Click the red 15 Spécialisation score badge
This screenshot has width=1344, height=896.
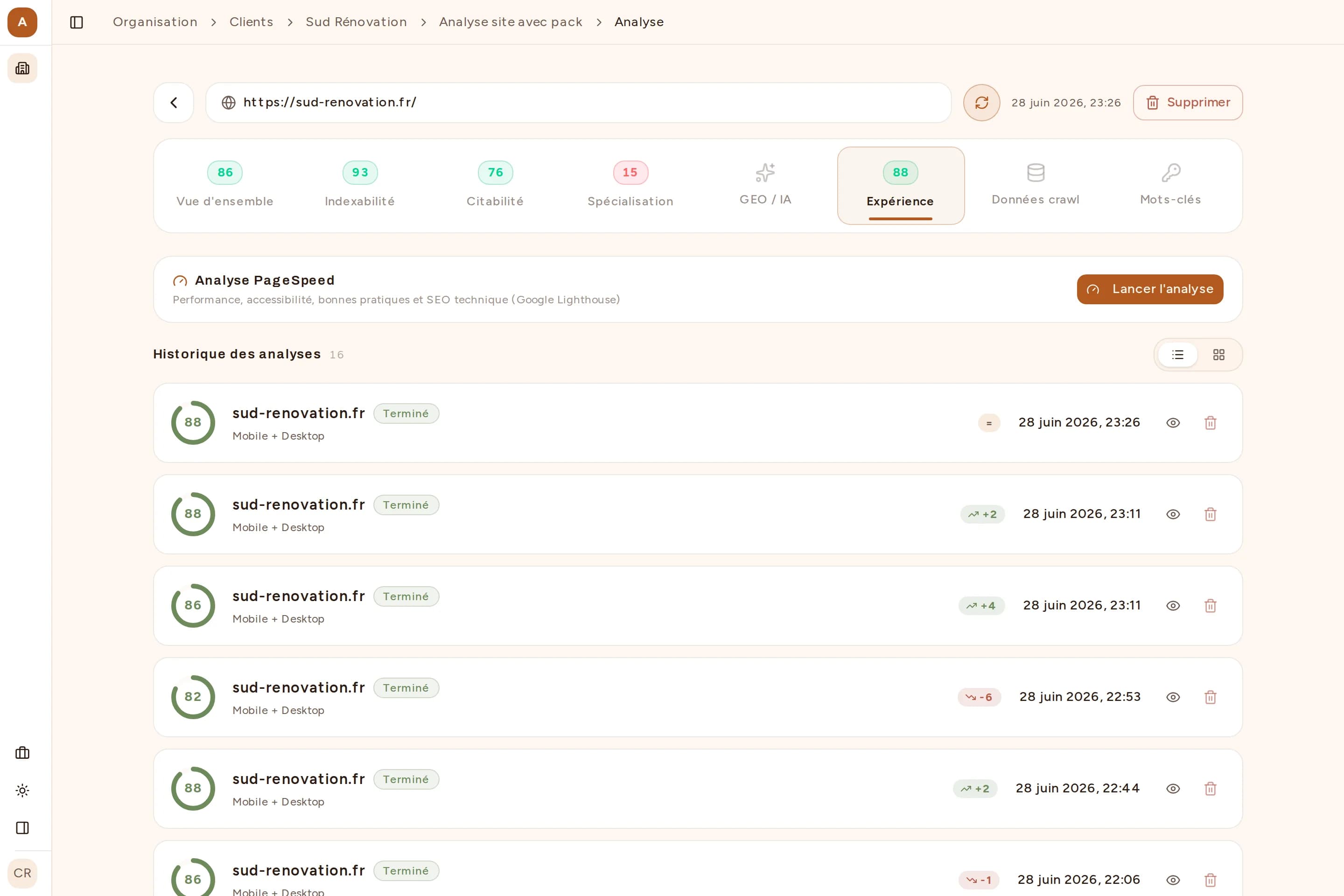pos(630,173)
